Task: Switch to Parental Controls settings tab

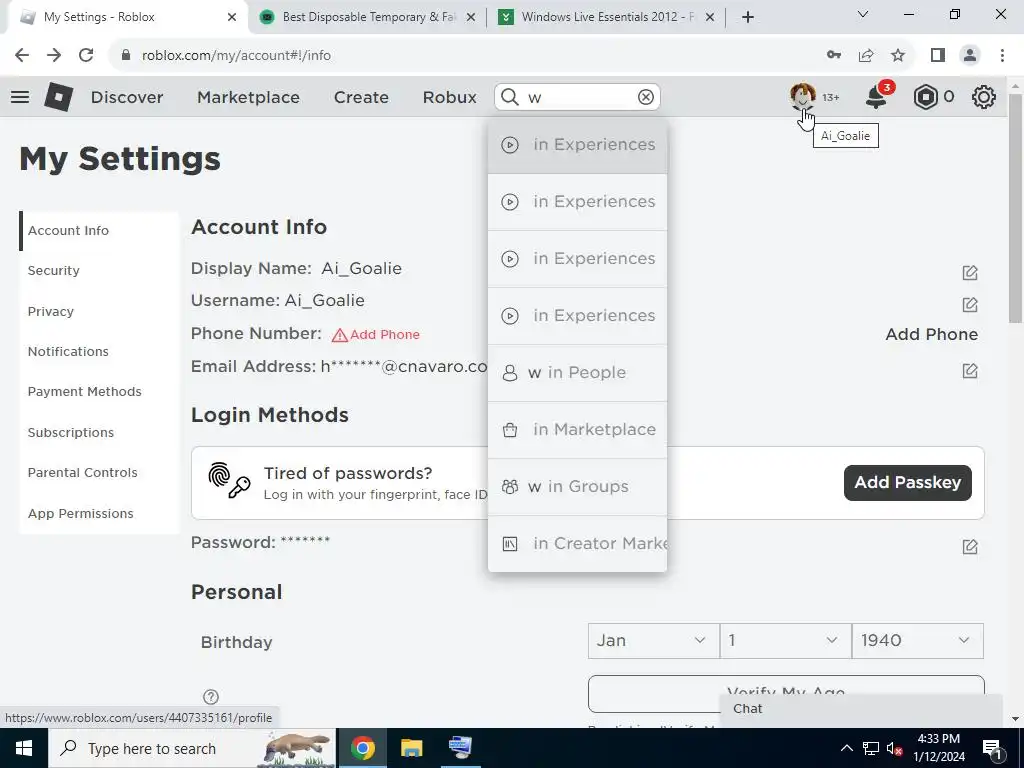Action: pos(99,473)
